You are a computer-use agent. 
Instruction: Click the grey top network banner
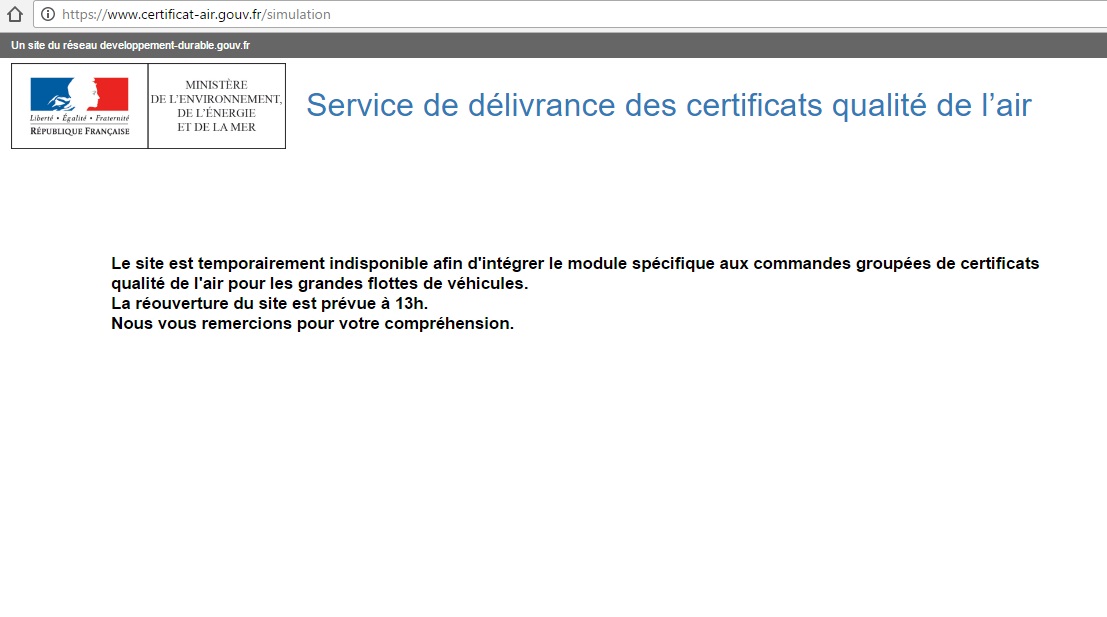tap(554, 45)
